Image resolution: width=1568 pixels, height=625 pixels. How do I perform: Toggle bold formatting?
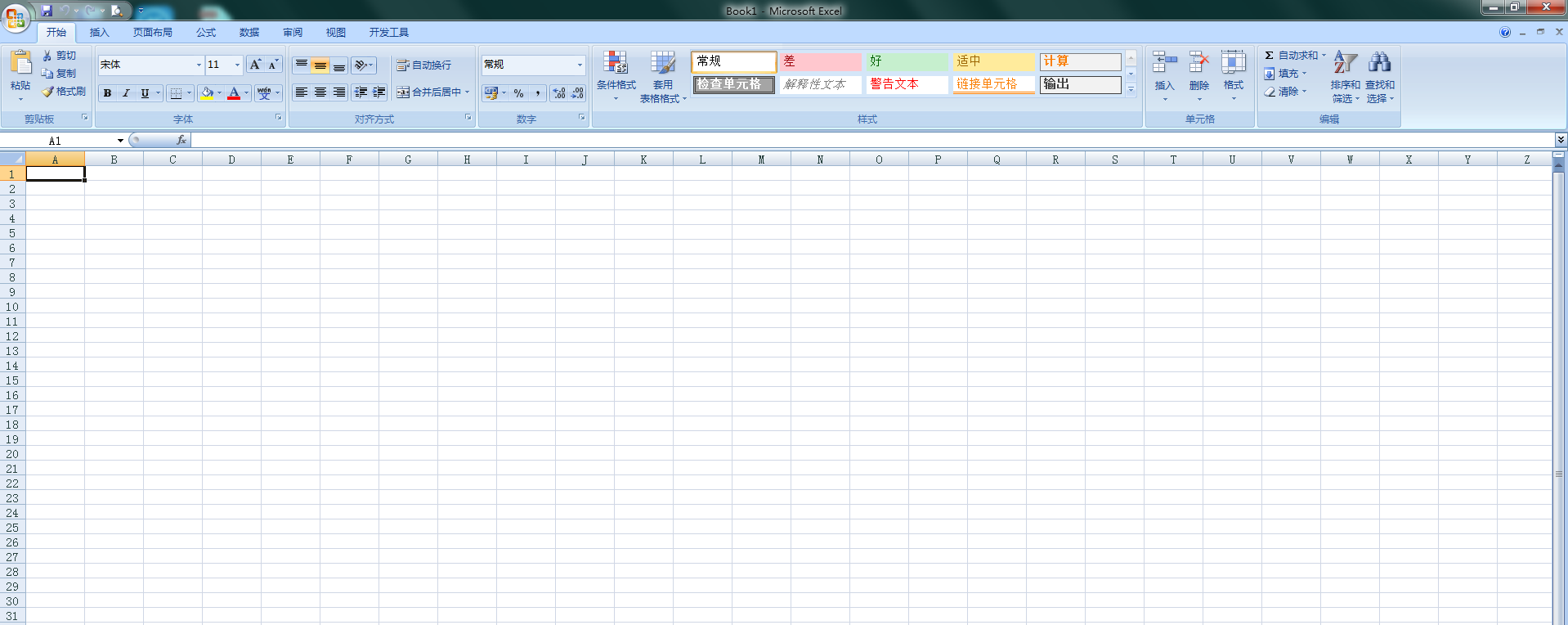click(107, 93)
